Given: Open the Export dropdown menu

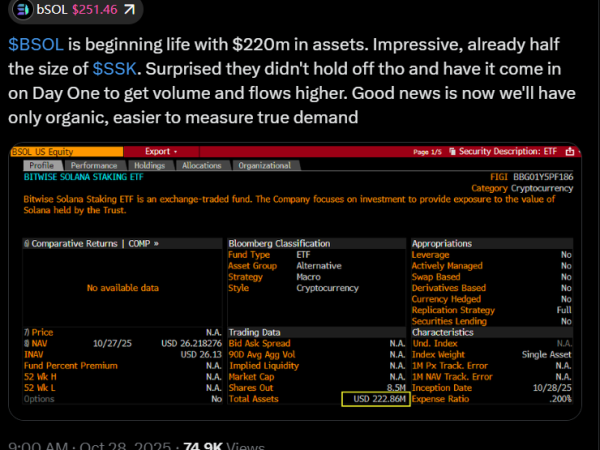Looking at the screenshot, I should click(161, 152).
